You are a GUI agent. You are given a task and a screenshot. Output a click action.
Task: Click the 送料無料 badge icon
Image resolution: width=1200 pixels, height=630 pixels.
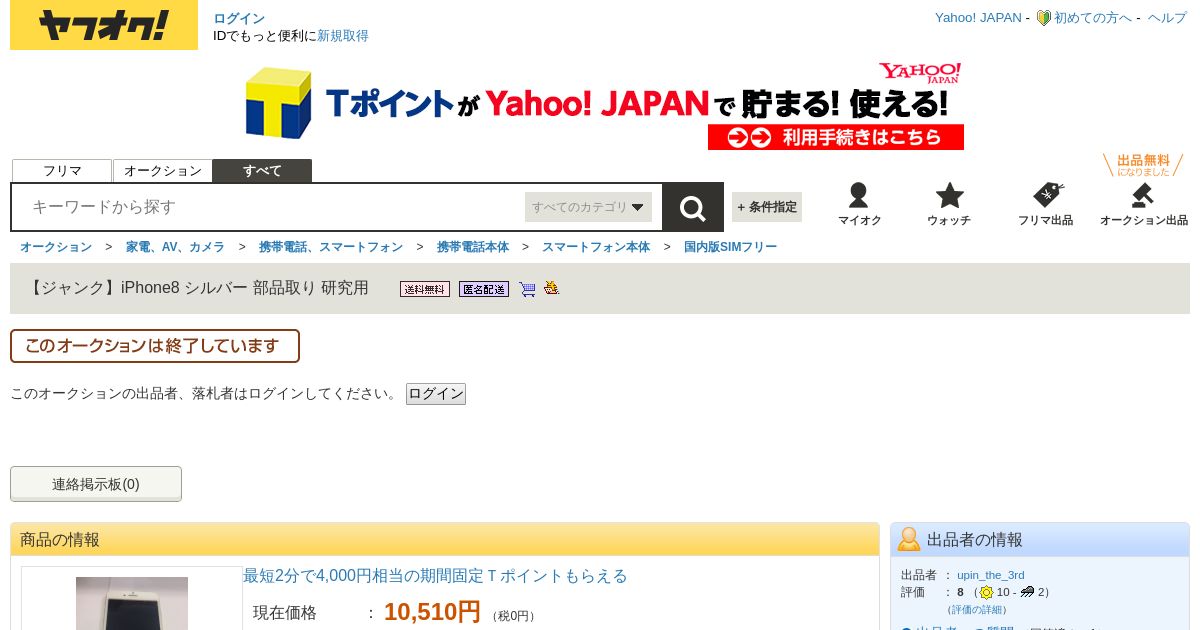[x=425, y=289]
